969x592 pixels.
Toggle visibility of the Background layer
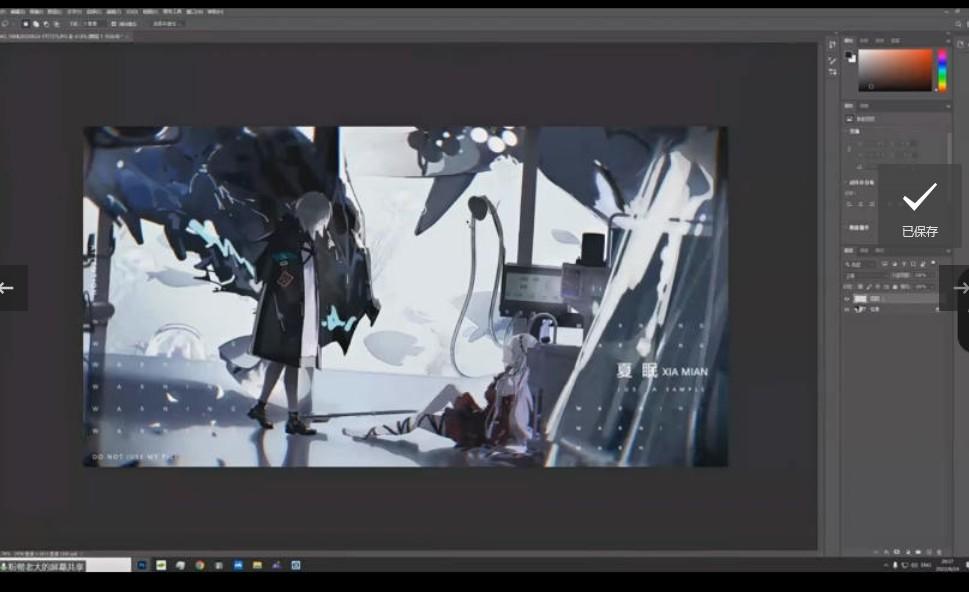(848, 310)
